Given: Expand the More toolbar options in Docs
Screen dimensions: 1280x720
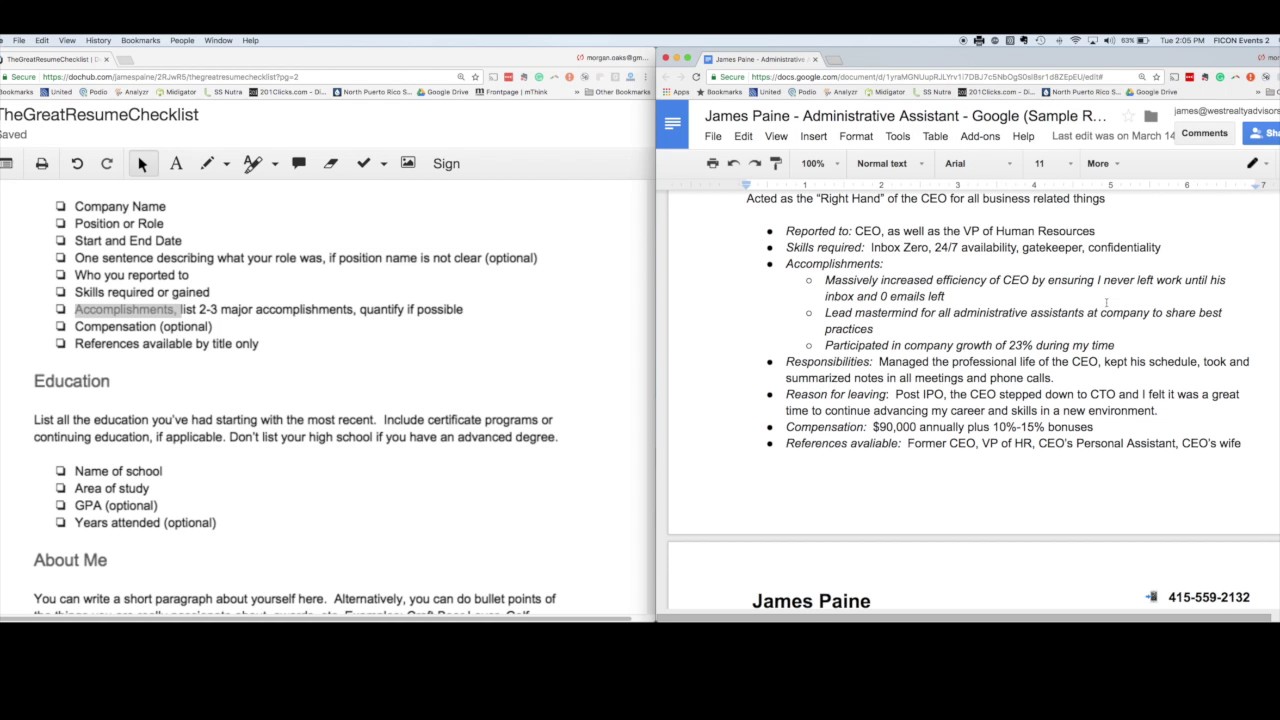Looking at the screenshot, I should pos(1103,164).
